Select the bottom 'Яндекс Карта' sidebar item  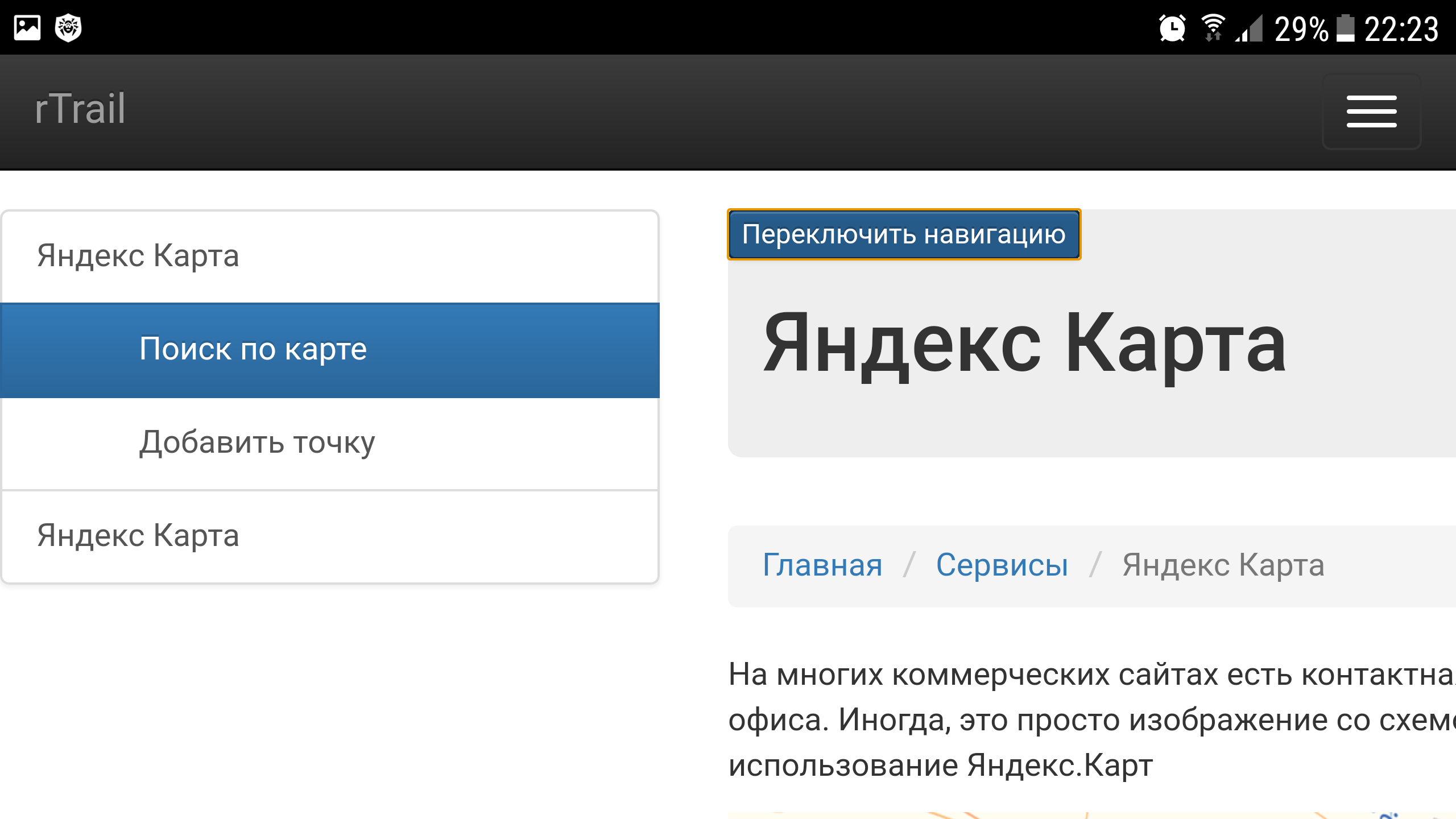pos(330,536)
